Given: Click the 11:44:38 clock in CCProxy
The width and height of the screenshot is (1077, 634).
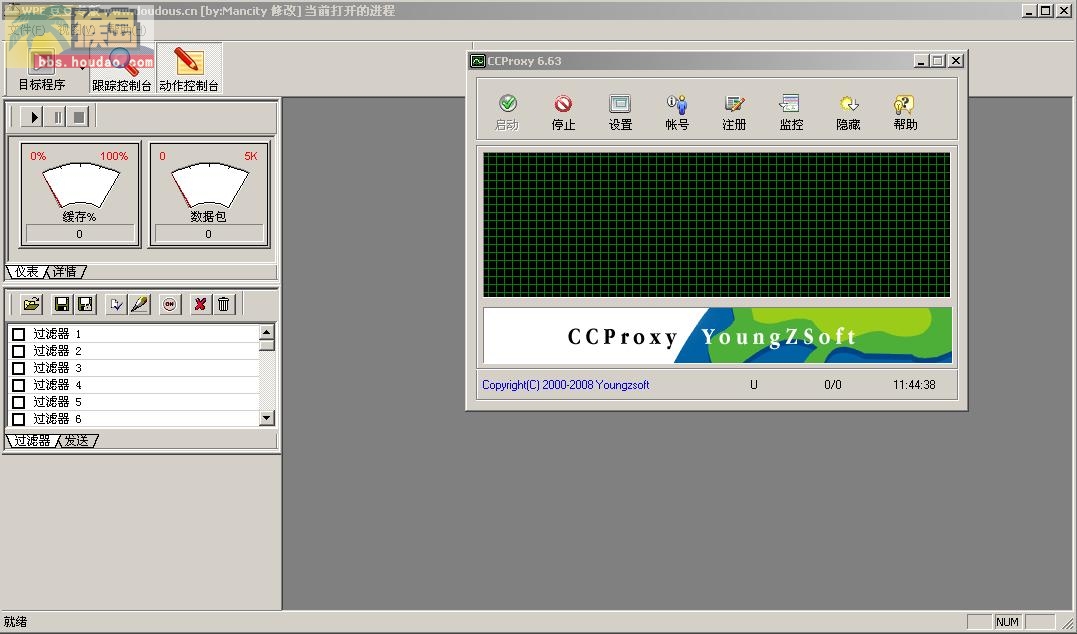Looking at the screenshot, I should click(914, 385).
